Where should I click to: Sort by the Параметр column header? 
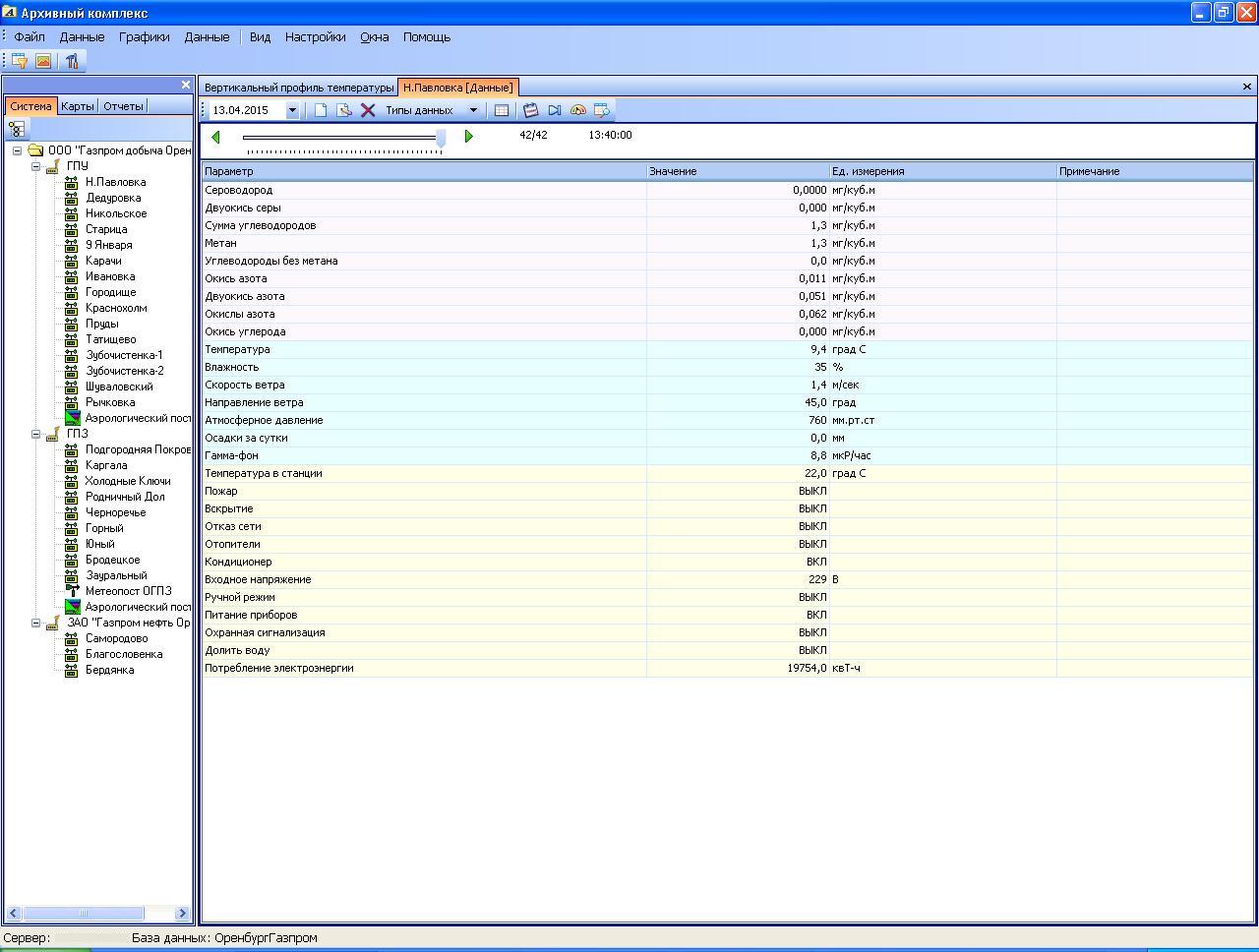click(424, 171)
